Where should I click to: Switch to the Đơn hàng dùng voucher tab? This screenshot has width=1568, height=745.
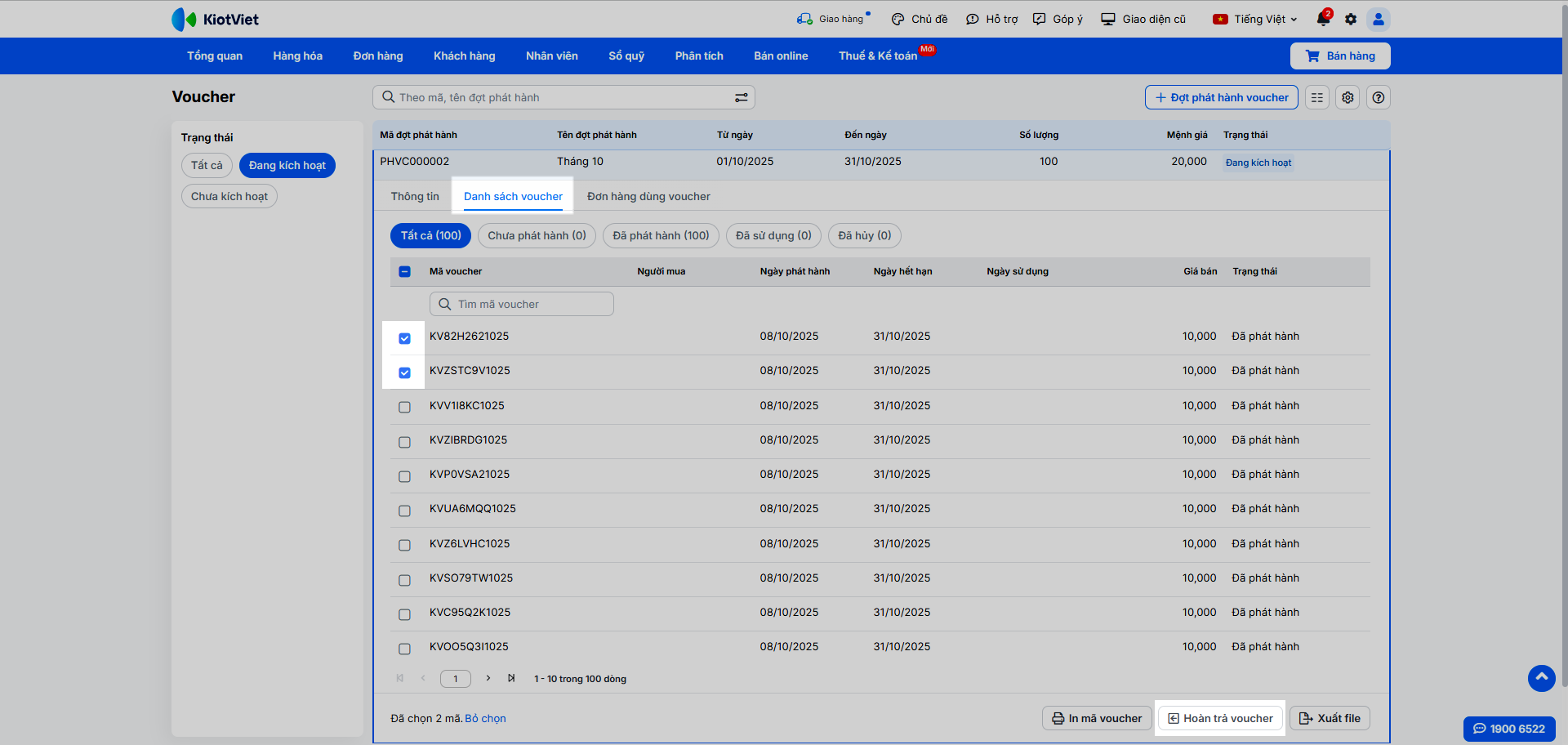[x=648, y=196]
